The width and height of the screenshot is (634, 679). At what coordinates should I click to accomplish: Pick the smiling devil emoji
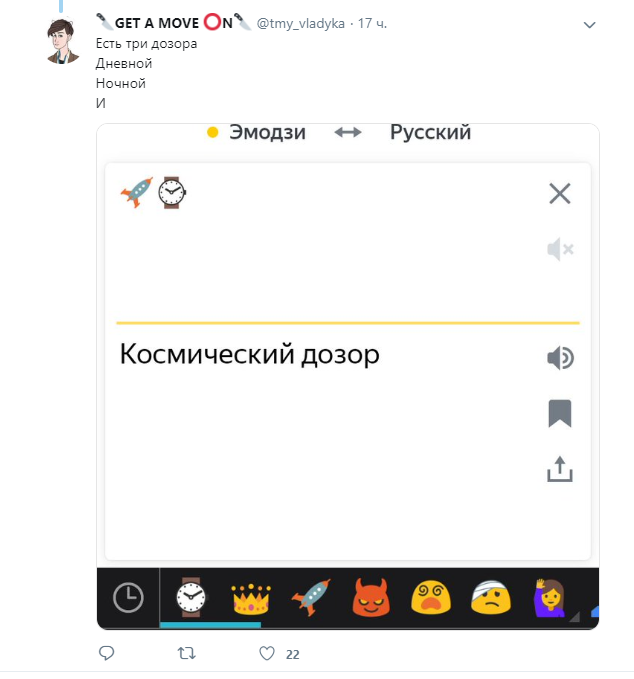[x=371, y=598]
